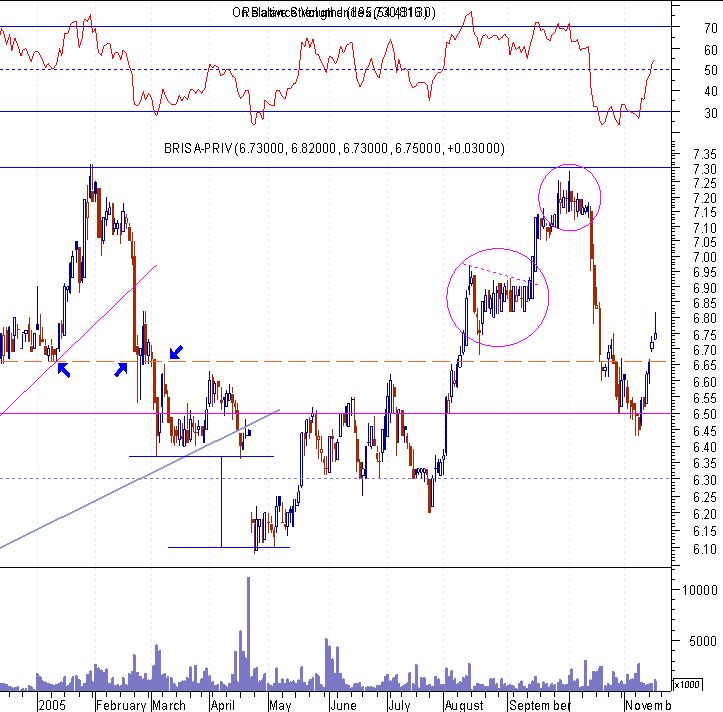
Task: Select the RSI axis label 60
Action: click(711, 50)
